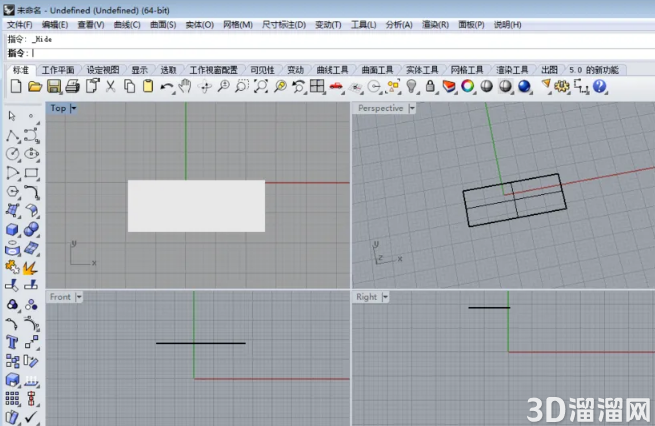Click the light bulb Hide objects icon
The image size is (655, 426).
(412, 86)
